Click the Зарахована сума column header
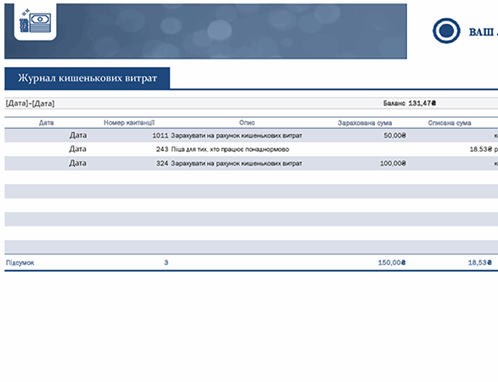 365,123
